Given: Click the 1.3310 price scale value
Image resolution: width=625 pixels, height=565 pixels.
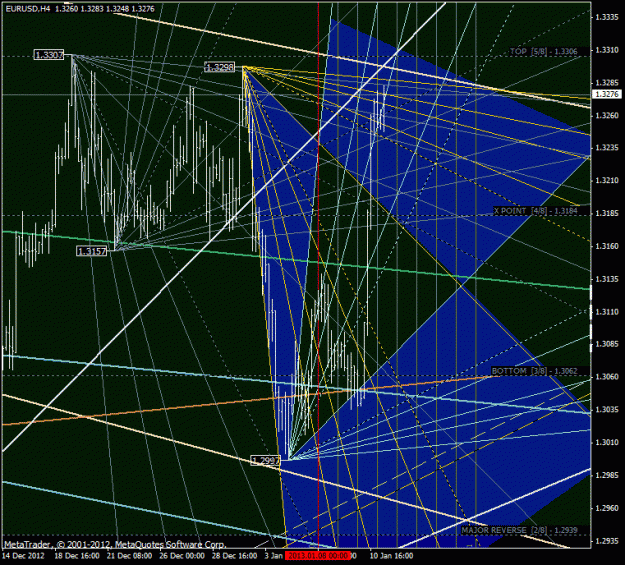Looking at the screenshot, I should (607, 50).
